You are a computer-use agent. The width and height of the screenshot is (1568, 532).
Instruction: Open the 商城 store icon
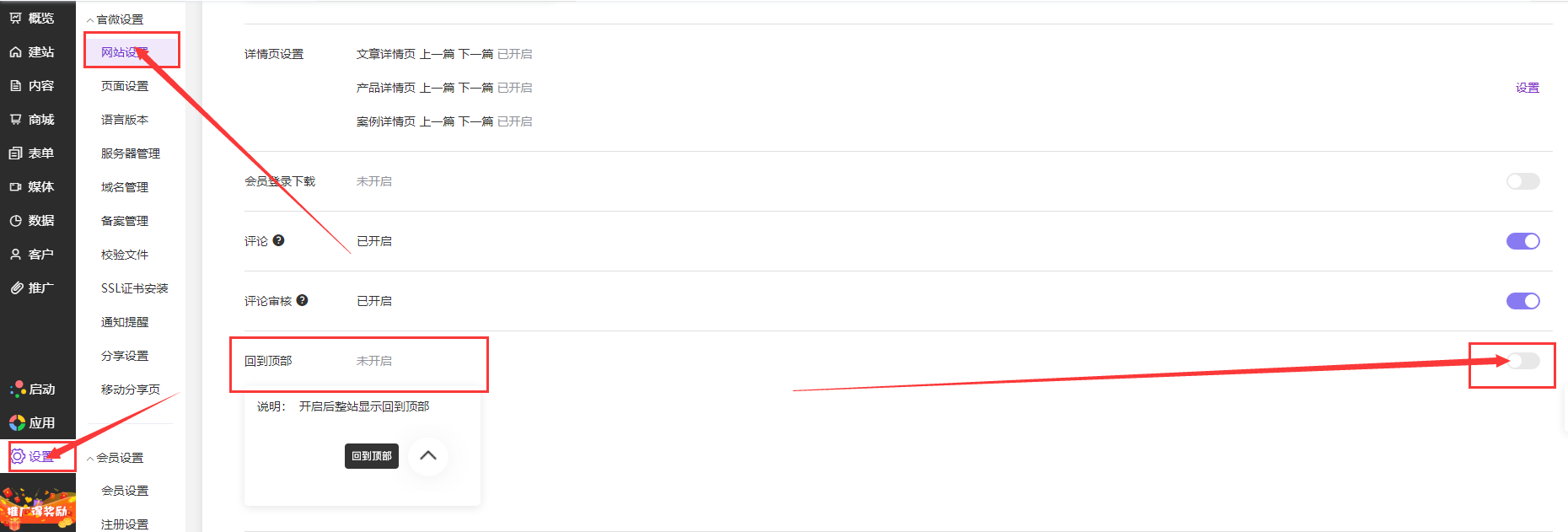[16, 119]
